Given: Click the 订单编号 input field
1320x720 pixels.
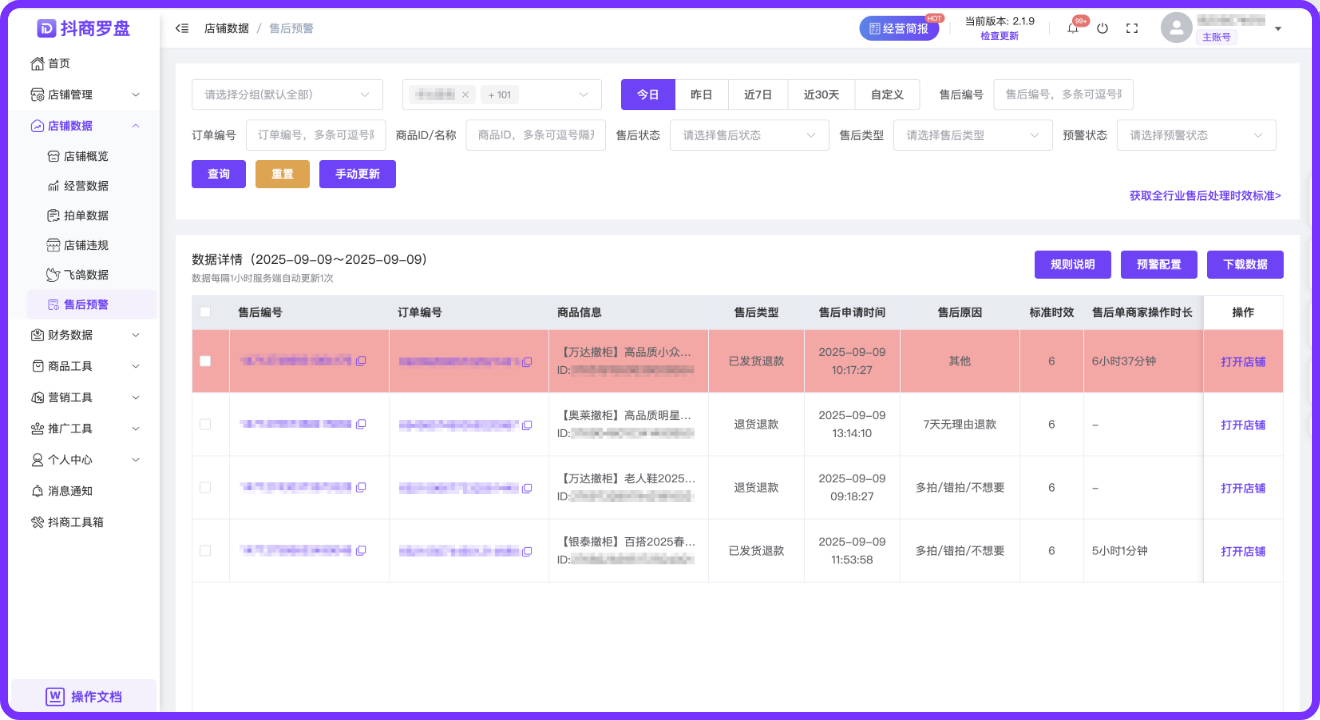Looking at the screenshot, I should click(315, 135).
